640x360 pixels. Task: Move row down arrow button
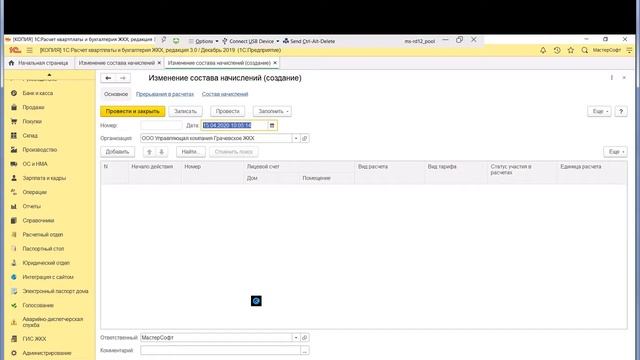click(162, 152)
